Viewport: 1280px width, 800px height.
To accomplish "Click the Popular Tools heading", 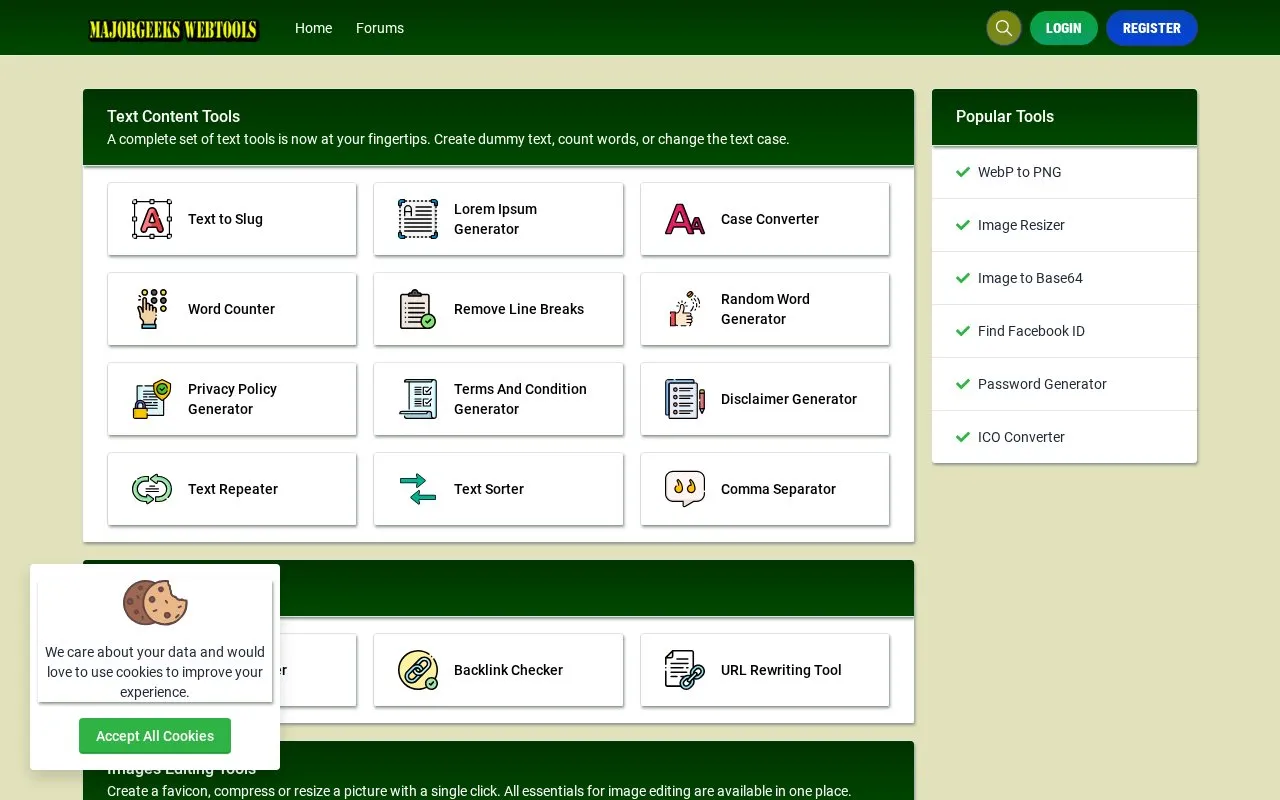I will pyautogui.click(x=1005, y=116).
